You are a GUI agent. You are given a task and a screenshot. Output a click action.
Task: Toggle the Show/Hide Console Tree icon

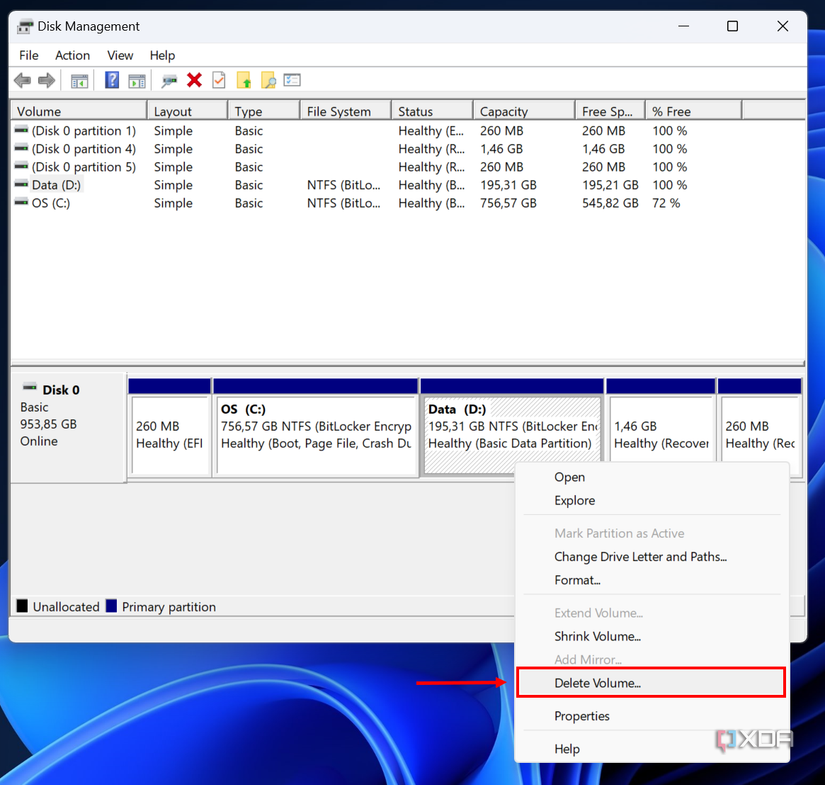77,80
